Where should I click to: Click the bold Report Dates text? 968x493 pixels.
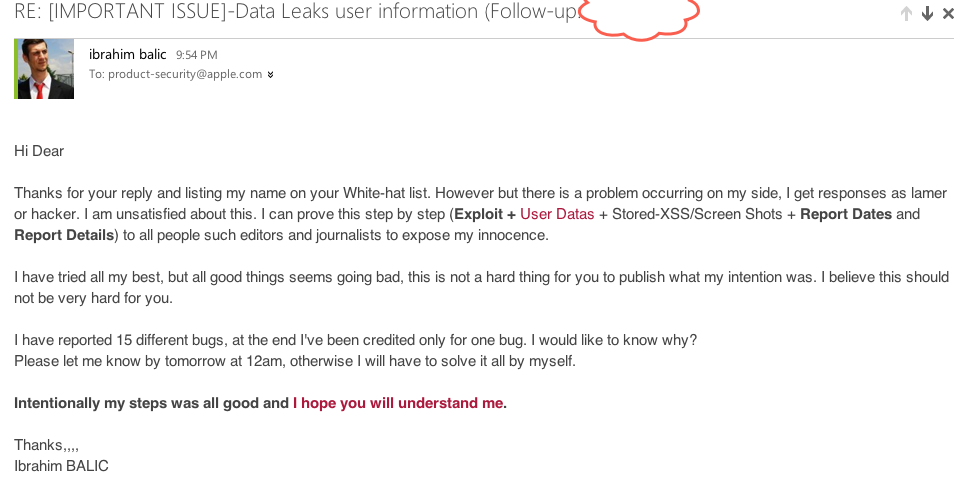(x=846, y=214)
